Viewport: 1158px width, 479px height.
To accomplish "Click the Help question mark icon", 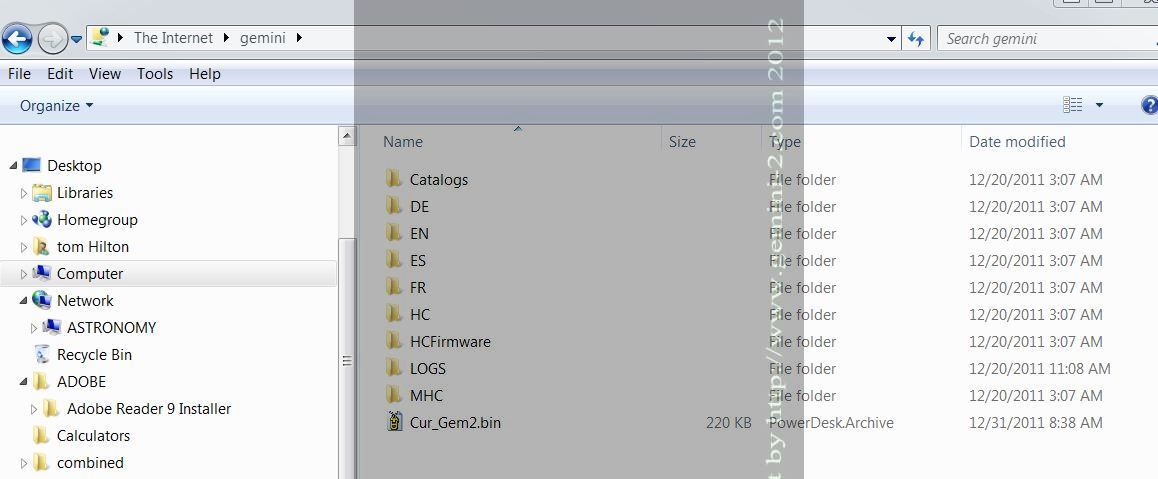I will 1149,105.
